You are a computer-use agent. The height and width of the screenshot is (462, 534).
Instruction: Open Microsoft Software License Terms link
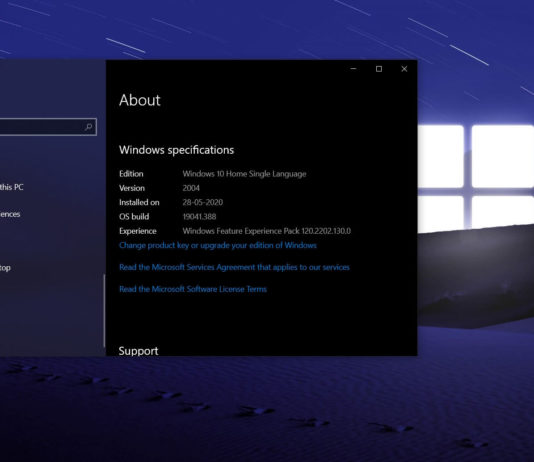(193, 289)
